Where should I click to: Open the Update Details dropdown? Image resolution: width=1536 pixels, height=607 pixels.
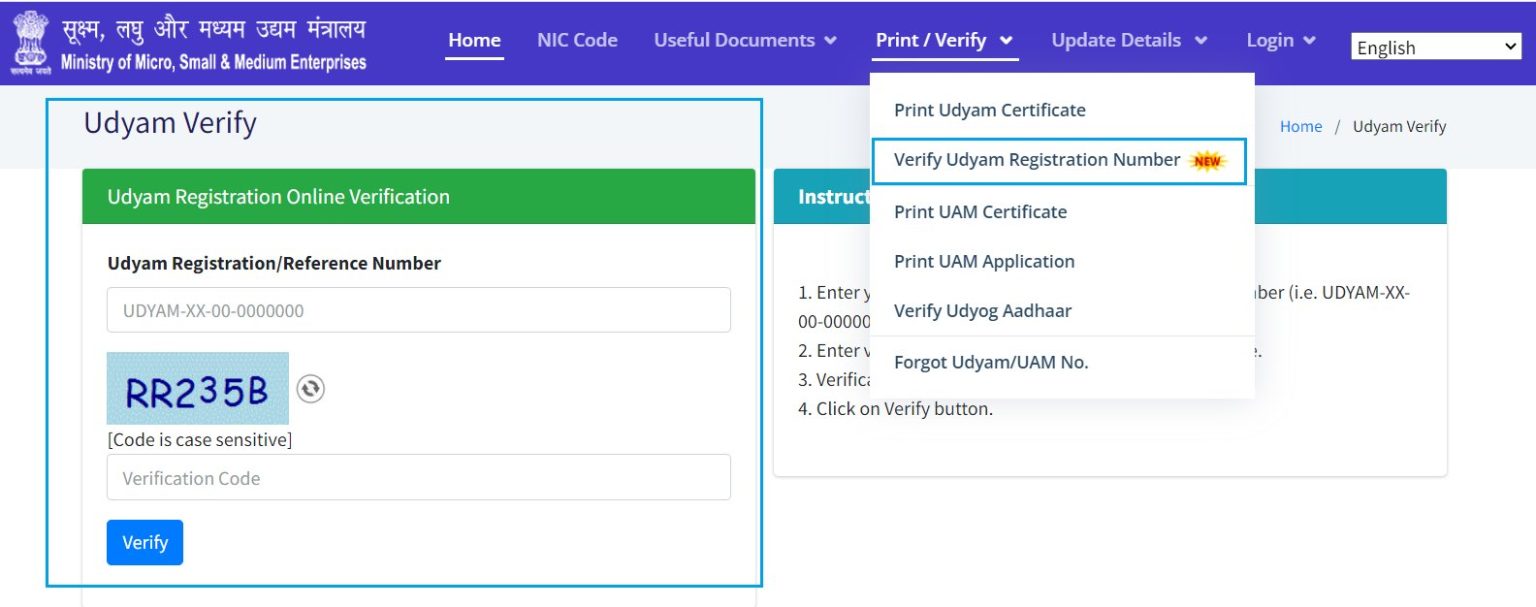coord(1129,41)
